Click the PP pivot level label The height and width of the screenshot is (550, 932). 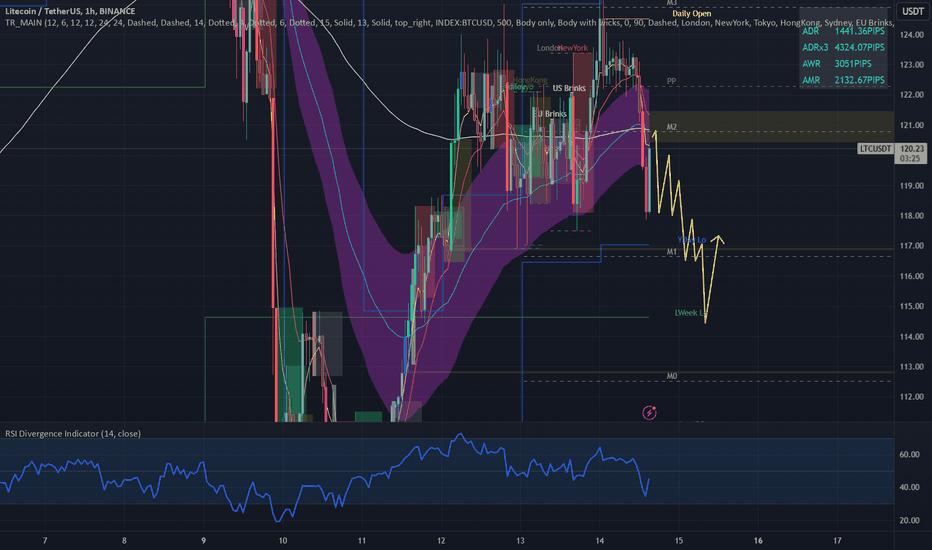point(671,81)
